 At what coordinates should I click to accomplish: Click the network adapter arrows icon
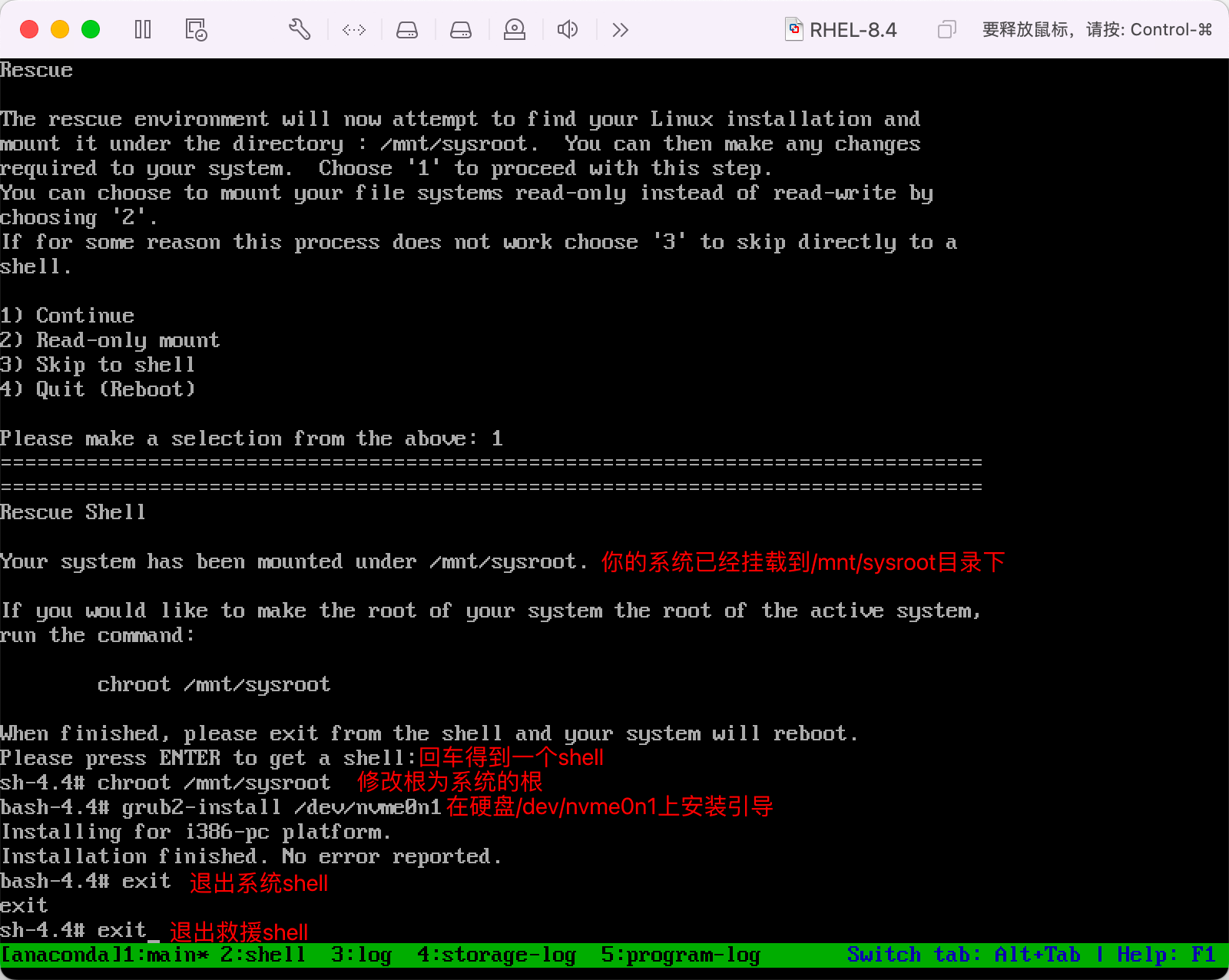pos(354,30)
